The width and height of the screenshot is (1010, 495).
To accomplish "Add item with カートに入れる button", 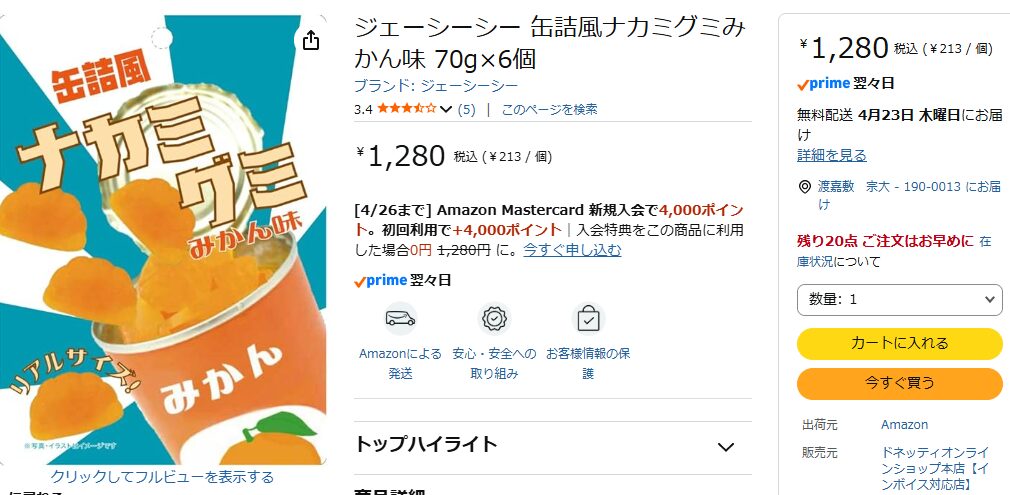I will coord(899,344).
